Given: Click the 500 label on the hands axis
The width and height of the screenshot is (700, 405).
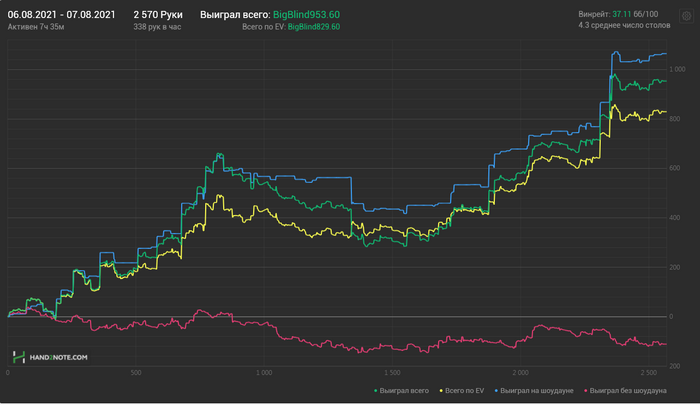Looking at the screenshot, I should 136,373.
